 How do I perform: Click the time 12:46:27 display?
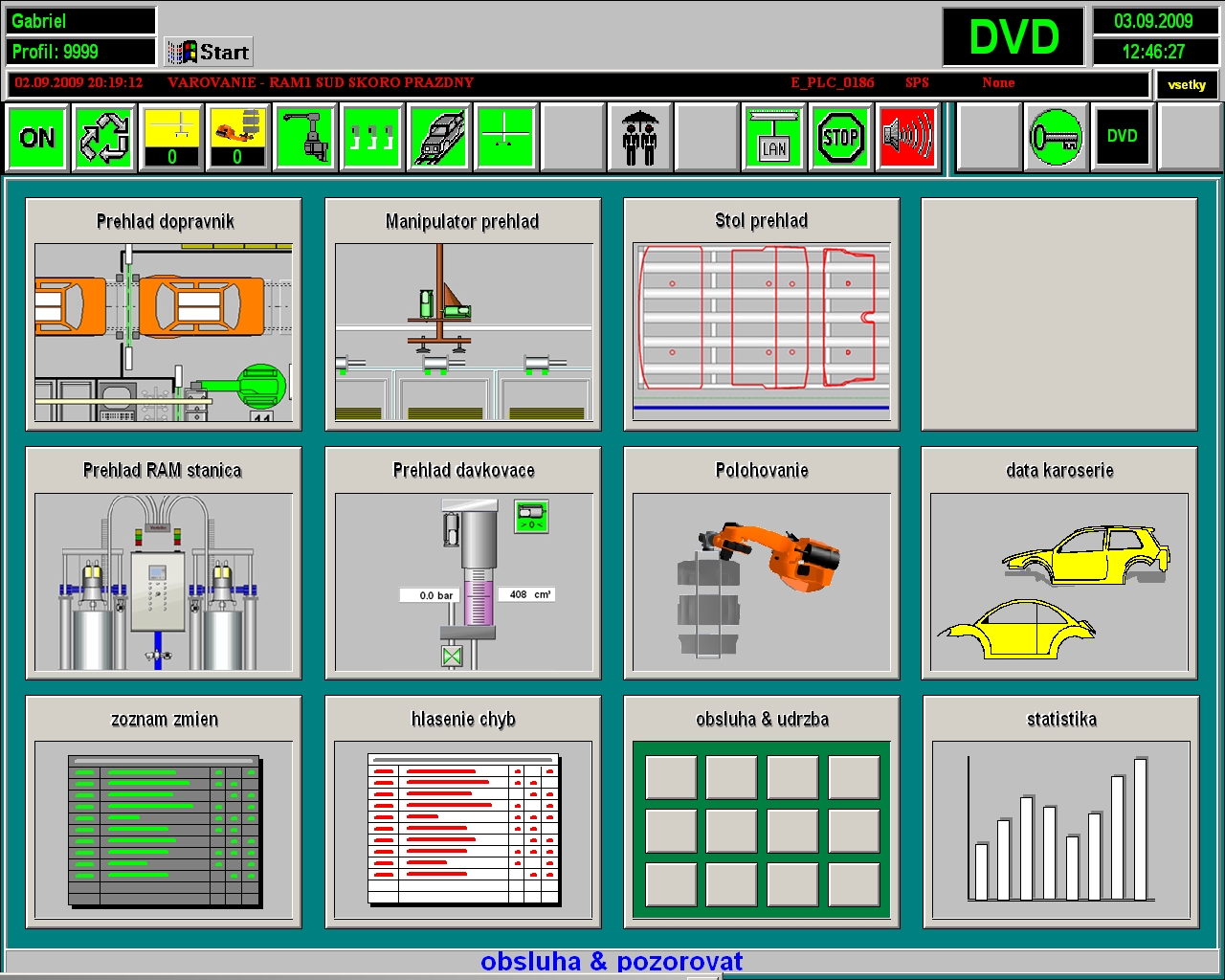coord(1155,52)
